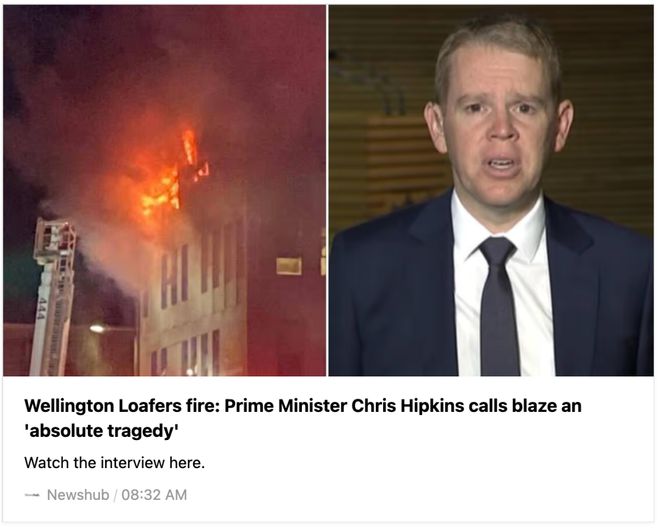Click the street light in fire photo
This screenshot has height=528, width=660.
click(97, 328)
